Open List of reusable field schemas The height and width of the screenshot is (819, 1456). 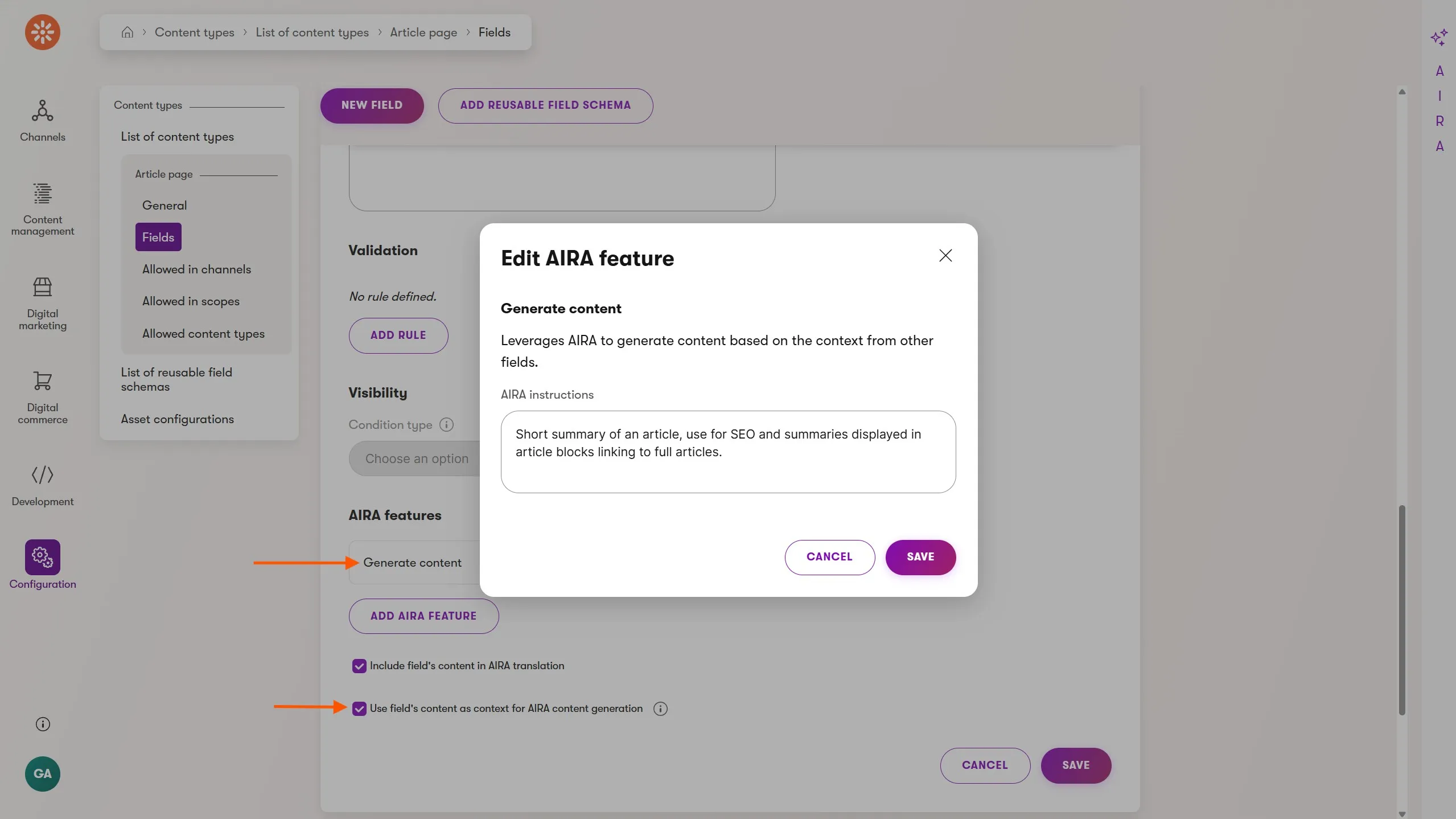tap(176, 379)
